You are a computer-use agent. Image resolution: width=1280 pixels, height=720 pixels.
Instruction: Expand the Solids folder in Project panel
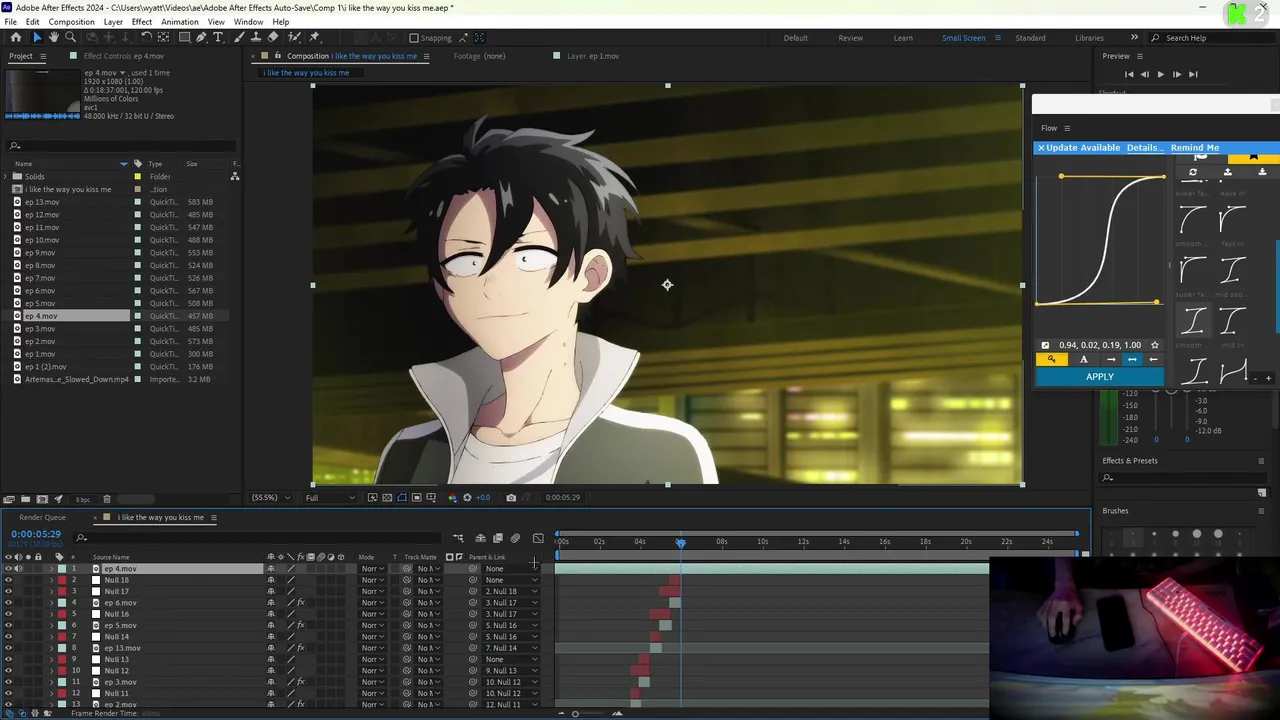[6, 177]
